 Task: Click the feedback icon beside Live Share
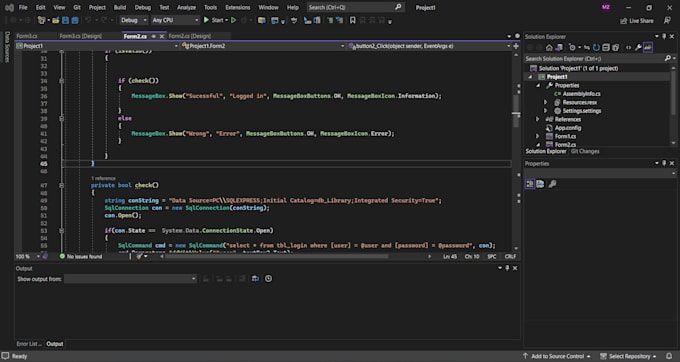(x=667, y=21)
